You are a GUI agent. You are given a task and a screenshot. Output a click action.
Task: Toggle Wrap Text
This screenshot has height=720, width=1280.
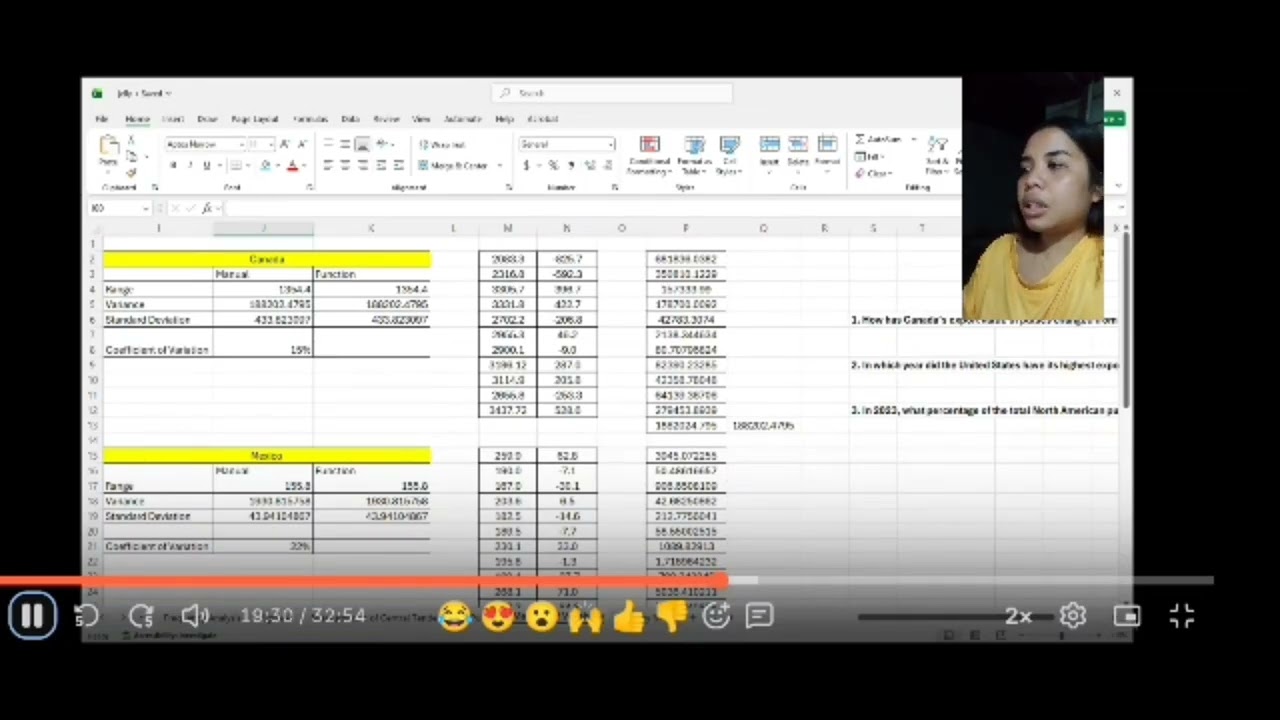click(441, 145)
